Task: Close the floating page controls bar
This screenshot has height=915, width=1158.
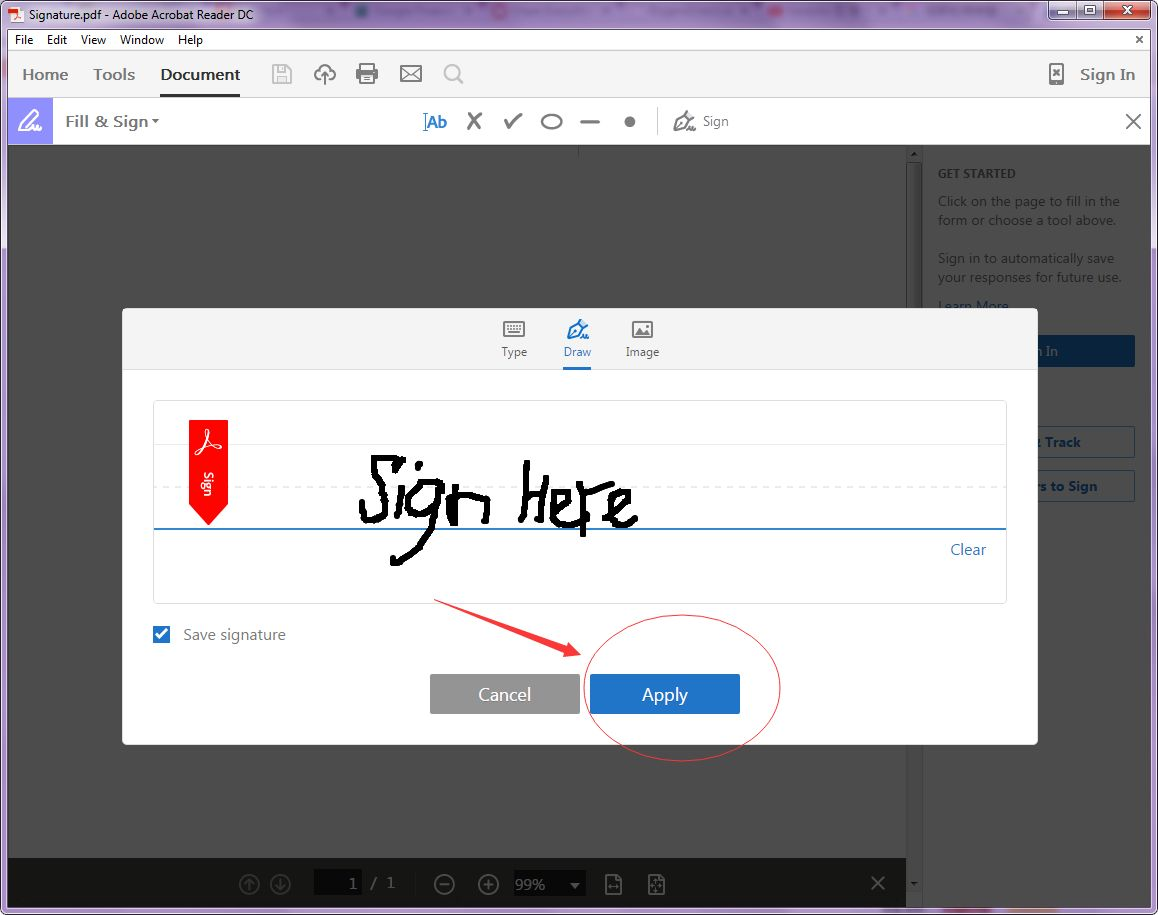Action: point(877,883)
